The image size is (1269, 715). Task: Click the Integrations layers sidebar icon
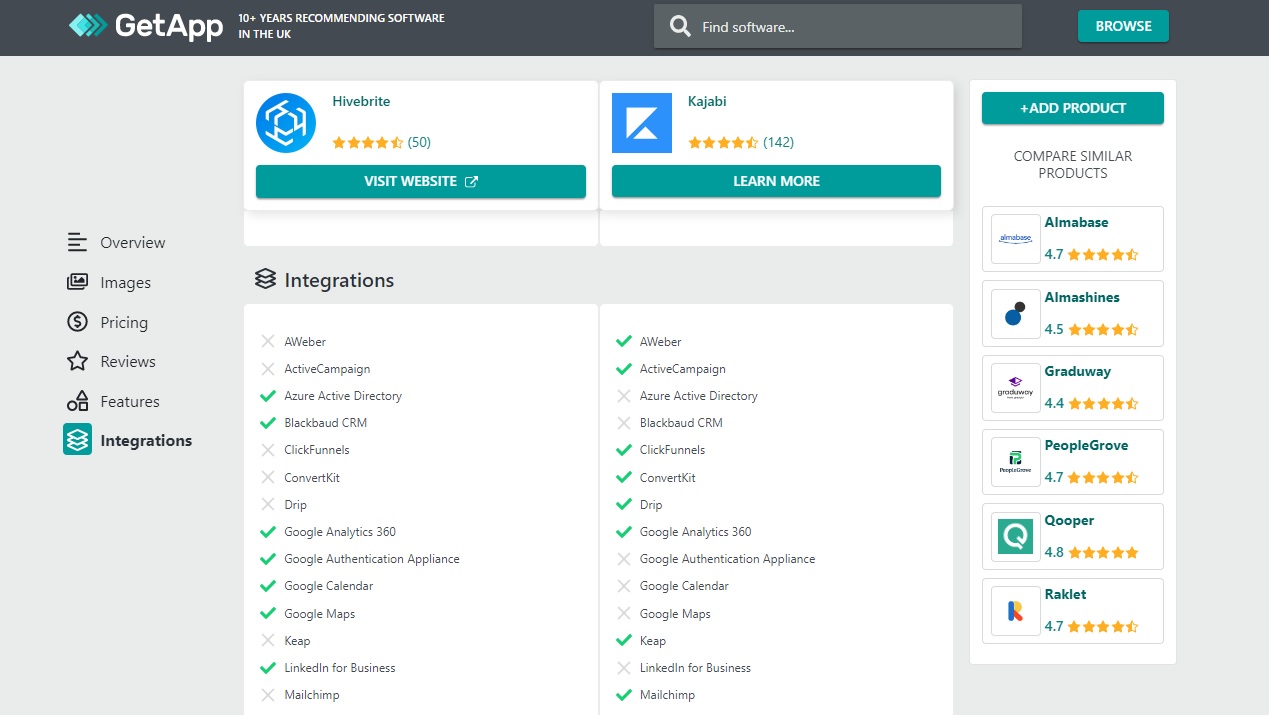click(77, 440)
